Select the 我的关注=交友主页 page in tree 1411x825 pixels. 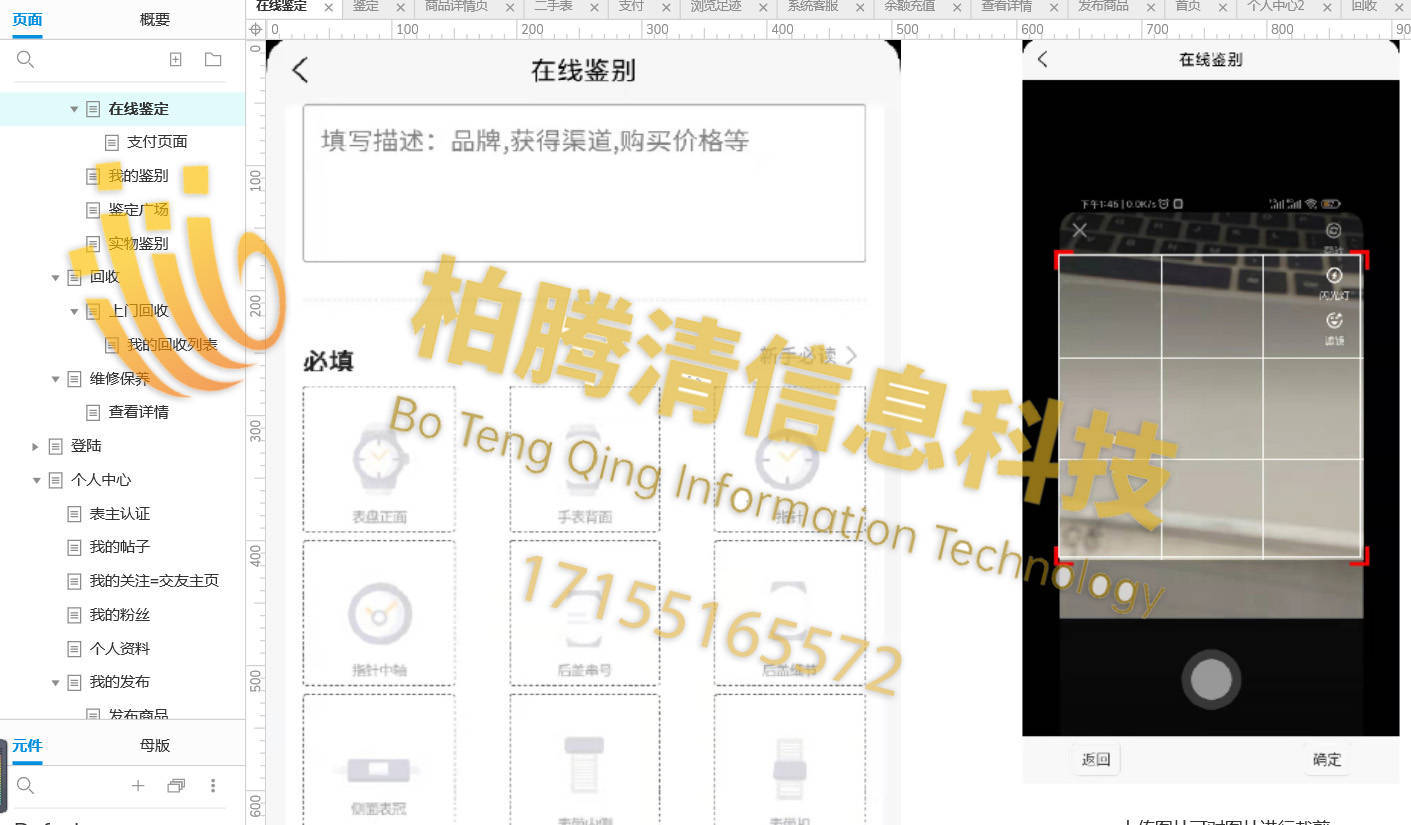coord(154,581)
